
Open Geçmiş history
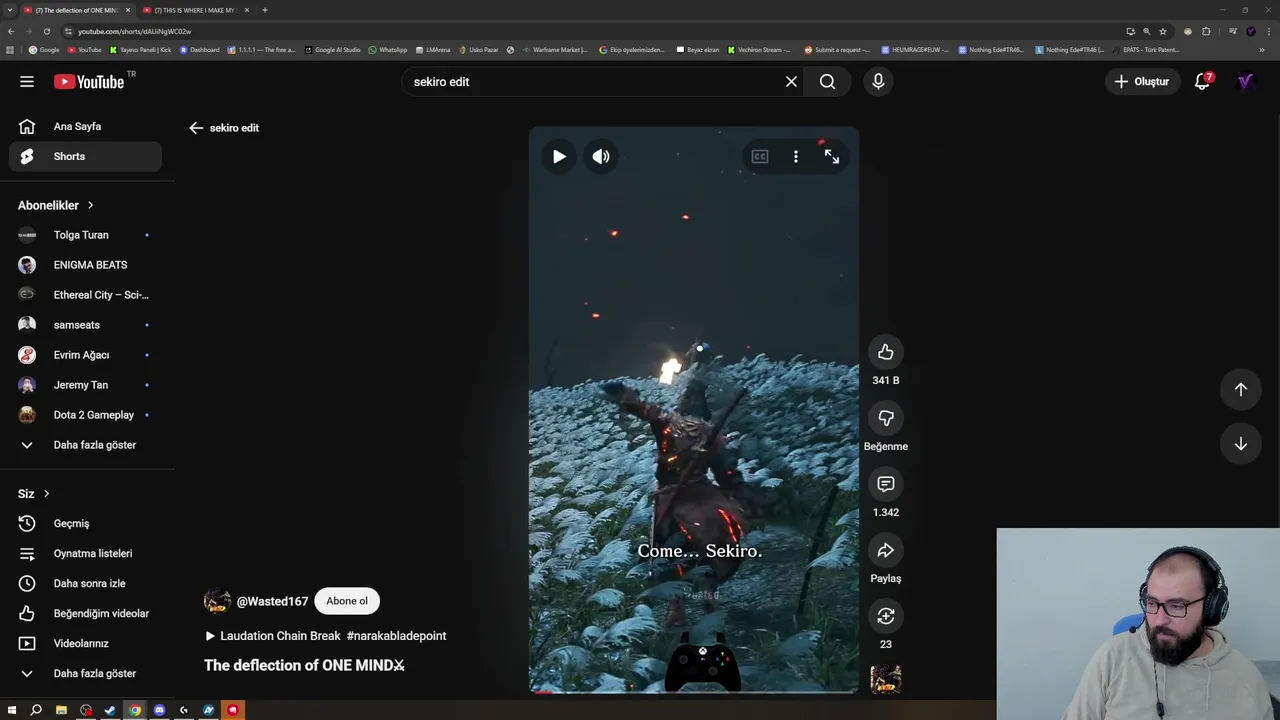[x=85, y=524]
